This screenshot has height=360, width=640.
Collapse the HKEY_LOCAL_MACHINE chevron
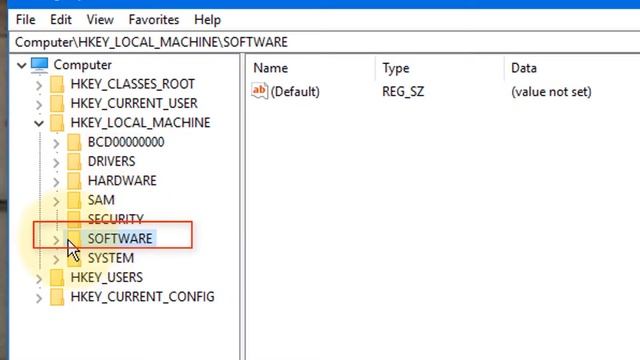point(39,123)
